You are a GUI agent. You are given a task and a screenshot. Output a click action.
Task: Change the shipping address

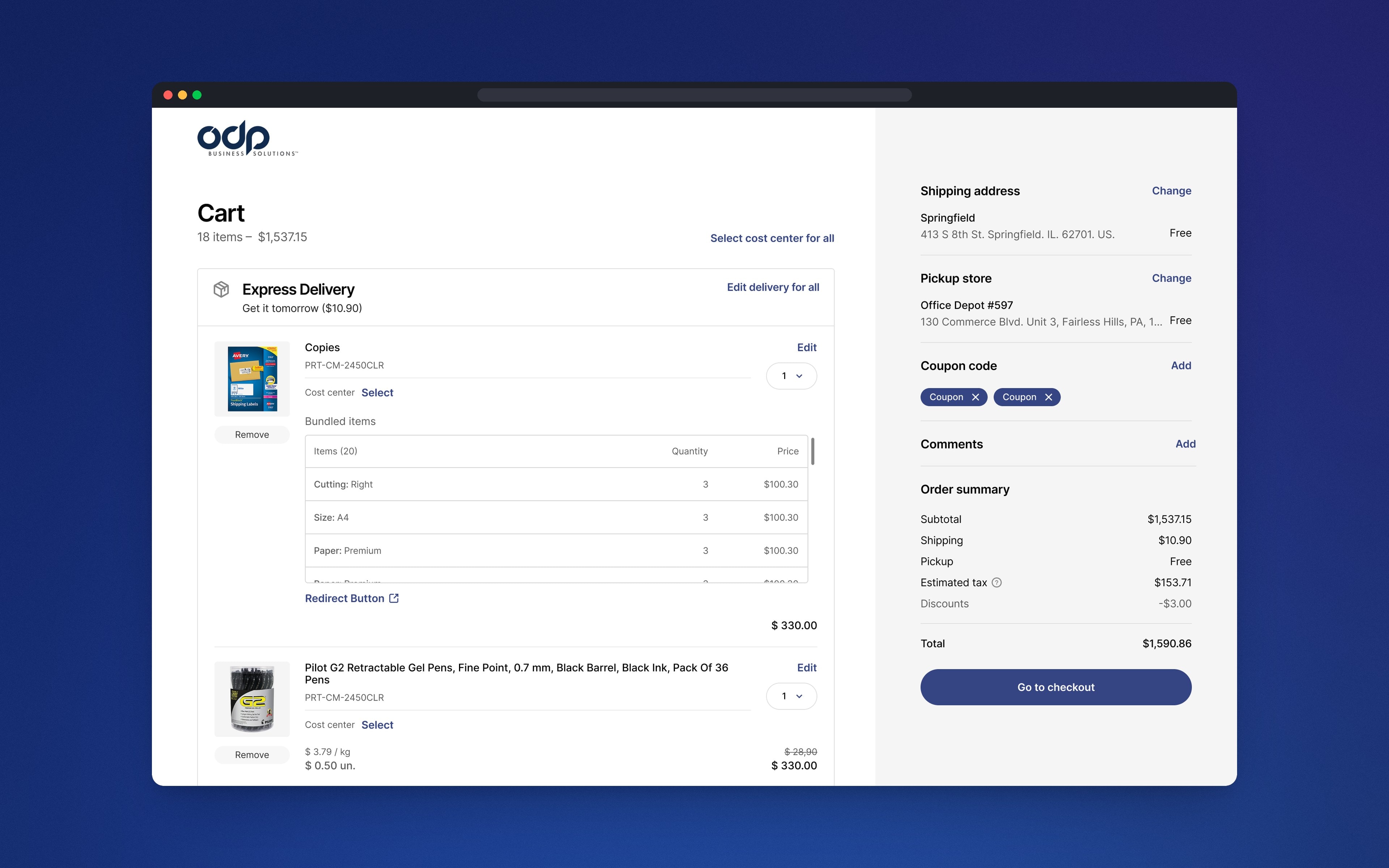pos(1172,191)
